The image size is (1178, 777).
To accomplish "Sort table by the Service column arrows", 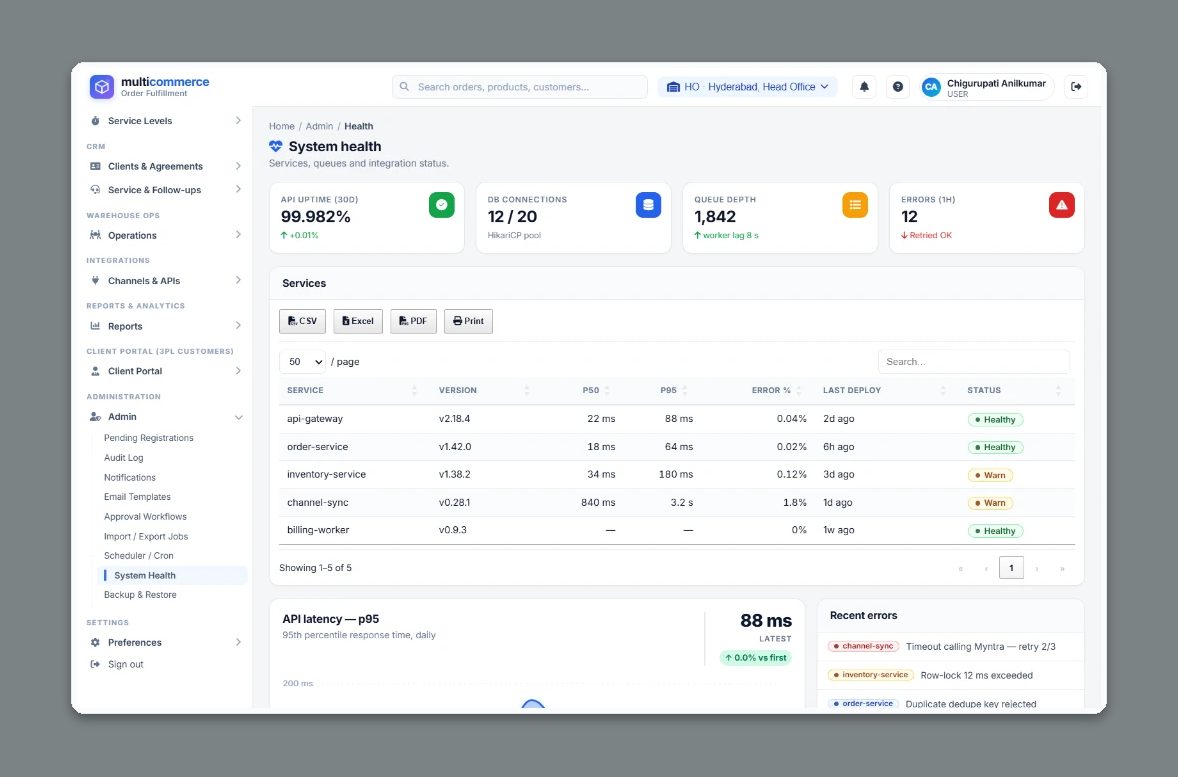I will point(415,391).
